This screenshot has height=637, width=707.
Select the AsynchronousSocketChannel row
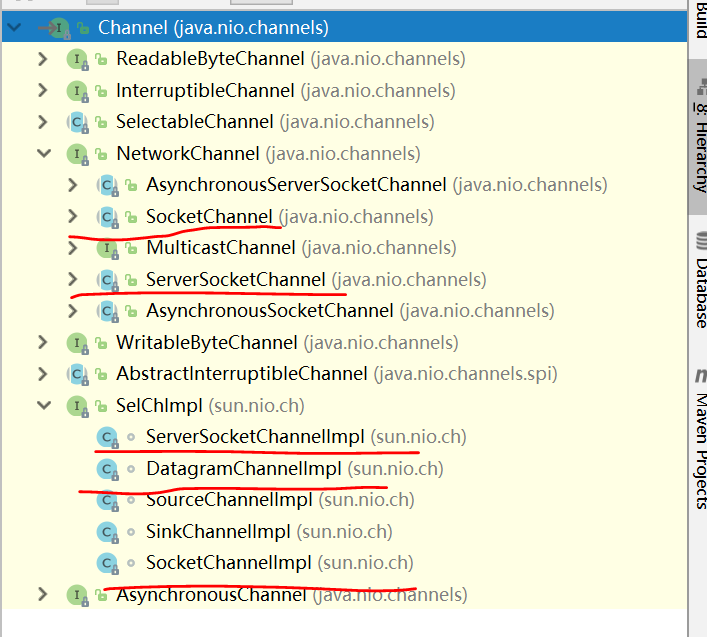coord(344,311)
